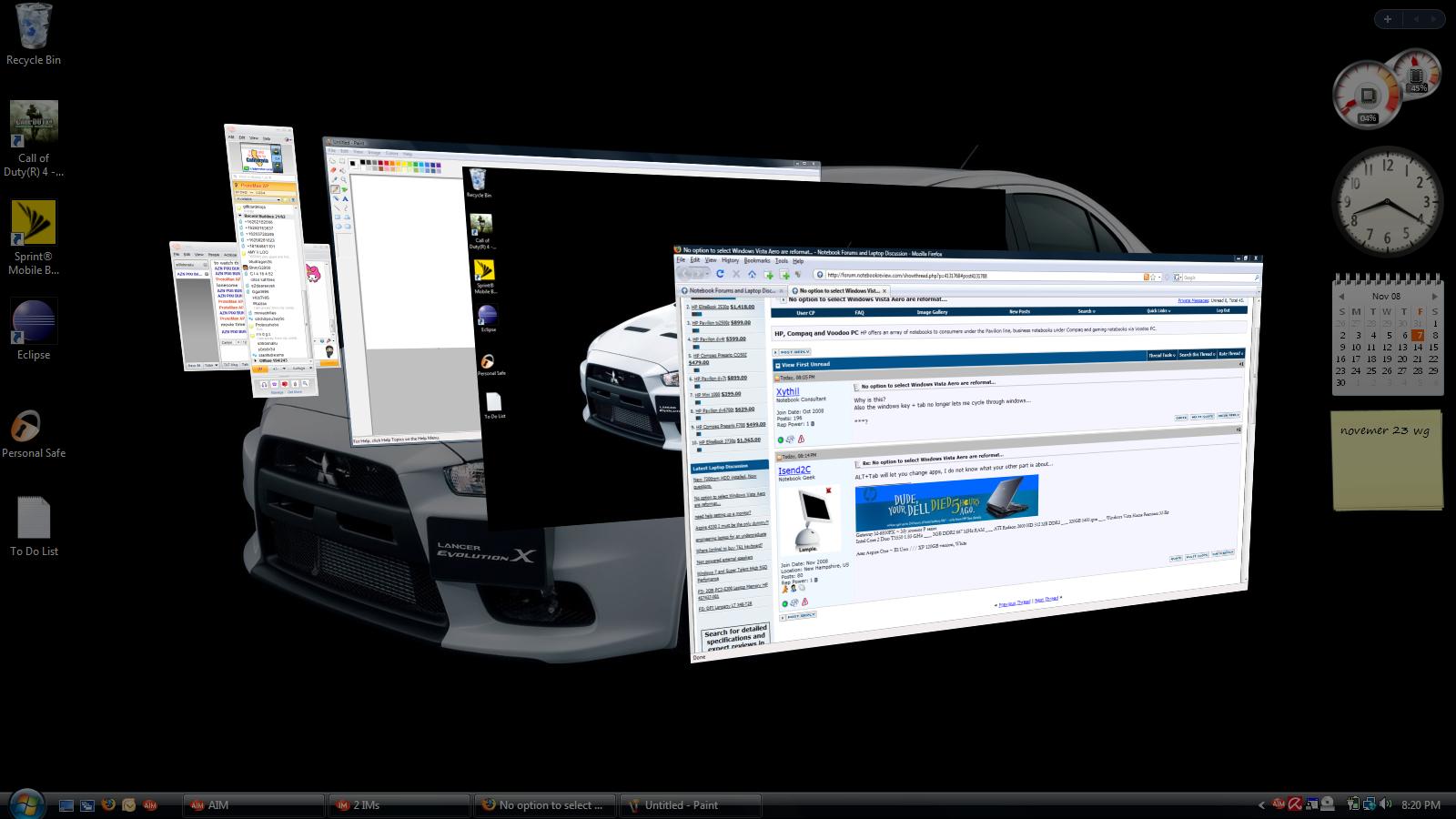Open Firefox Bookmarks menu

[x=756, y=260]
